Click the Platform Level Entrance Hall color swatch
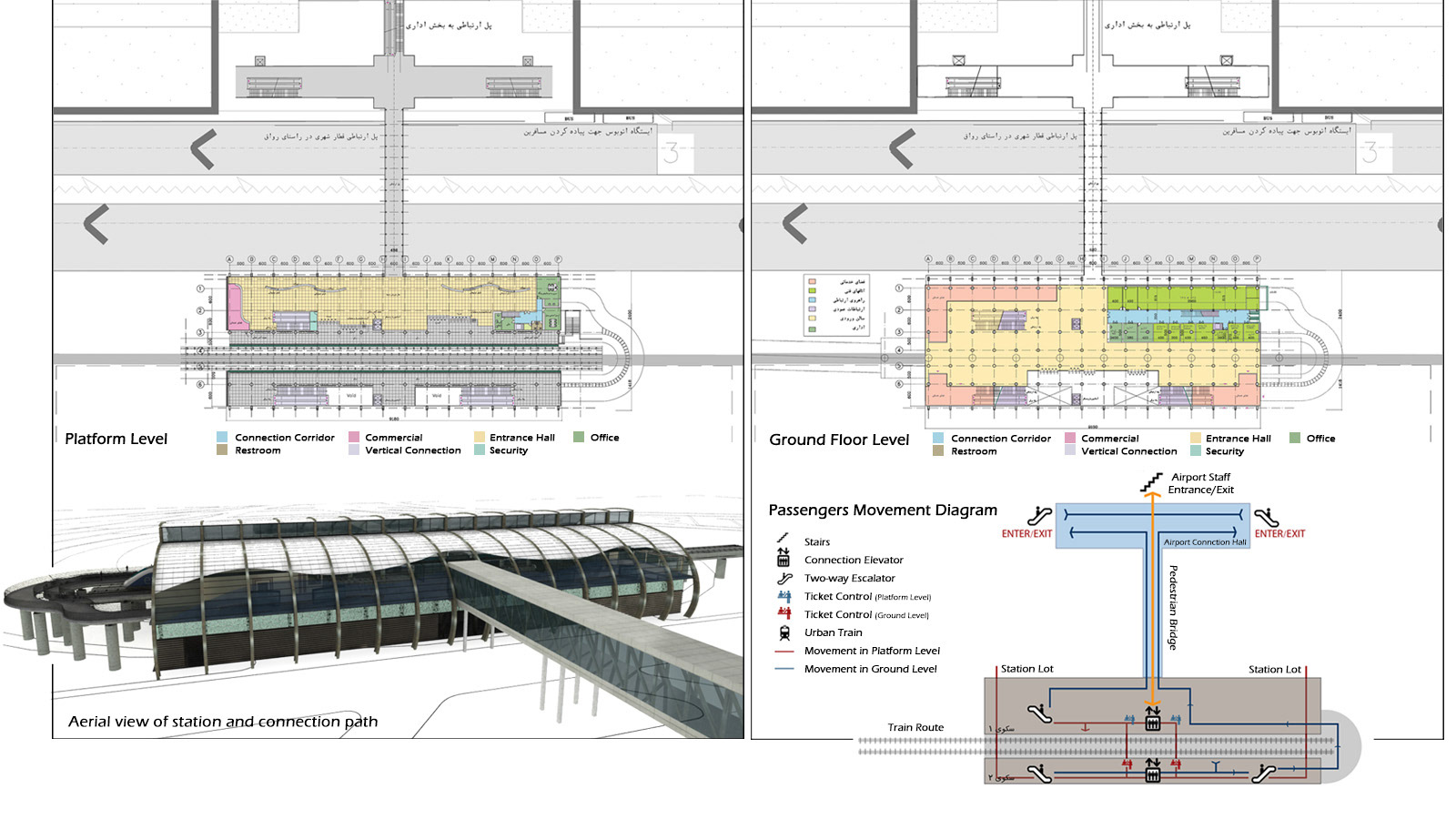This screenshot has width=1456, height=819. (480, 437)
